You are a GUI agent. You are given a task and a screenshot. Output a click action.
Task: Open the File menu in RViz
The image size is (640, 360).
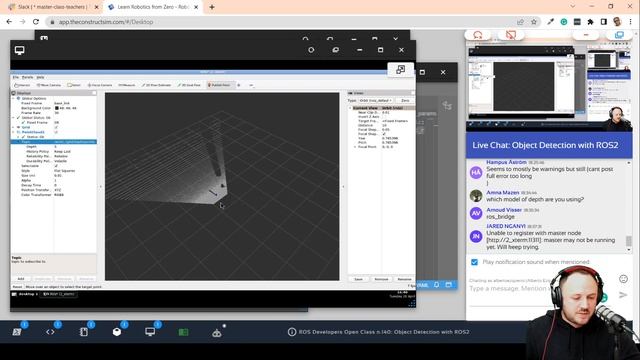[16, 77]
